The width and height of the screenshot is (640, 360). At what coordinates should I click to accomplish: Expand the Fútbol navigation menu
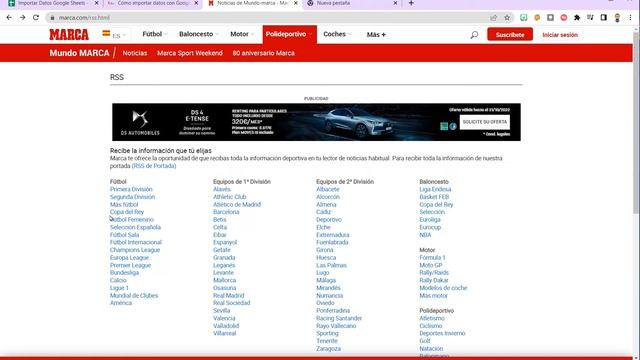(155, 34)
